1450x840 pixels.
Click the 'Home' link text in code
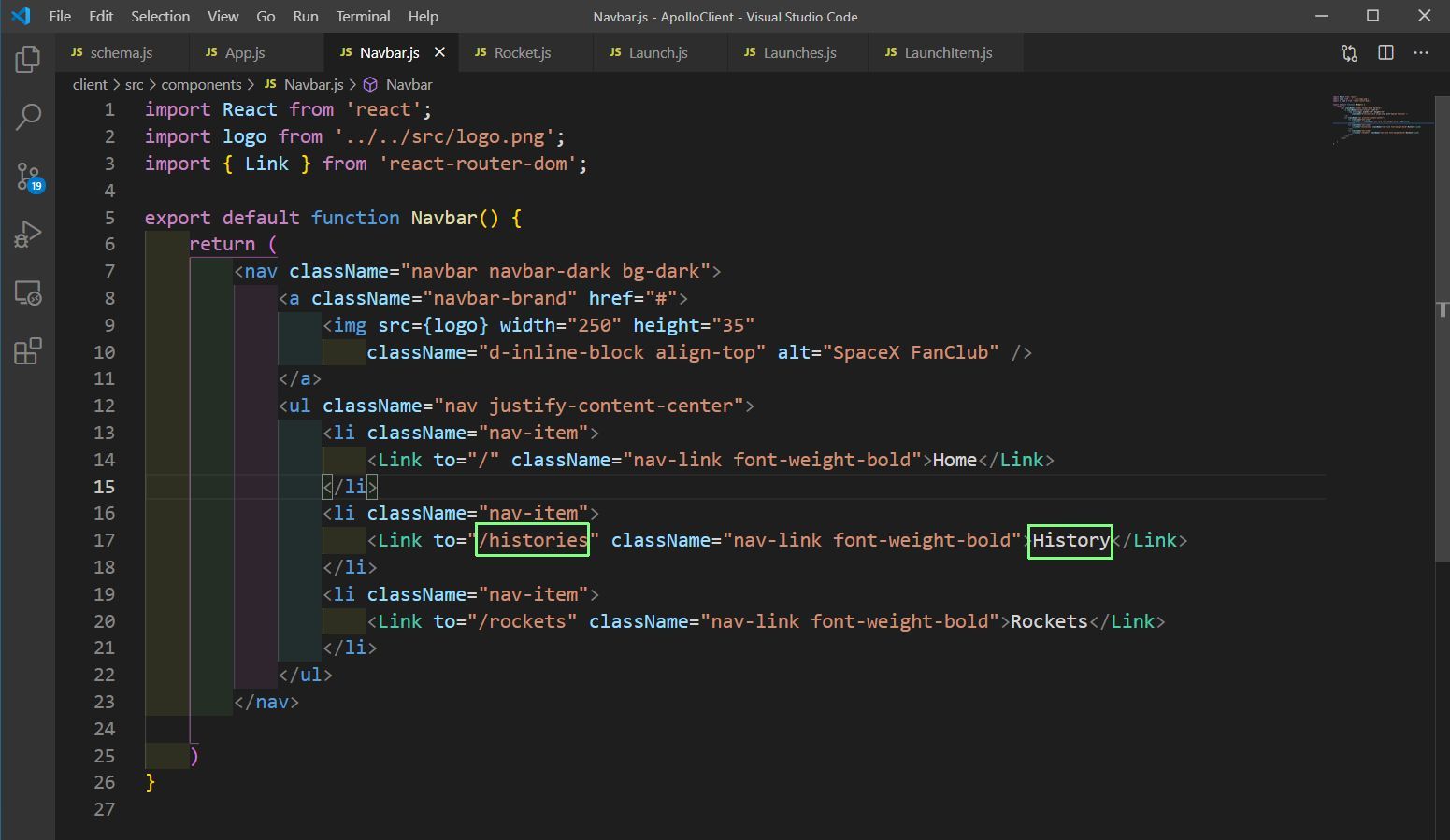click(x=955, y=460)
